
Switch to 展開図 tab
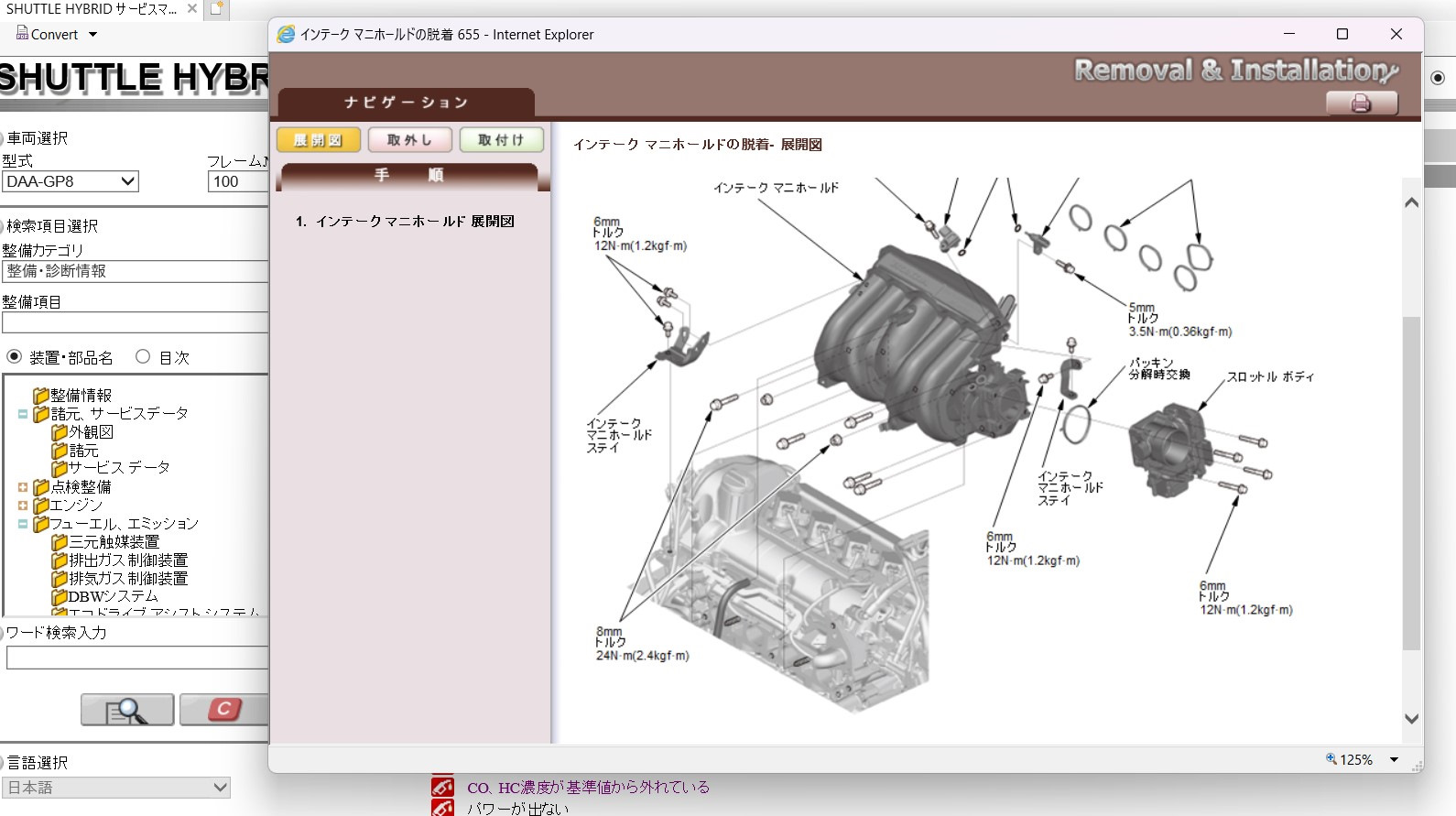pyautogui.click(x=318, y=140)
